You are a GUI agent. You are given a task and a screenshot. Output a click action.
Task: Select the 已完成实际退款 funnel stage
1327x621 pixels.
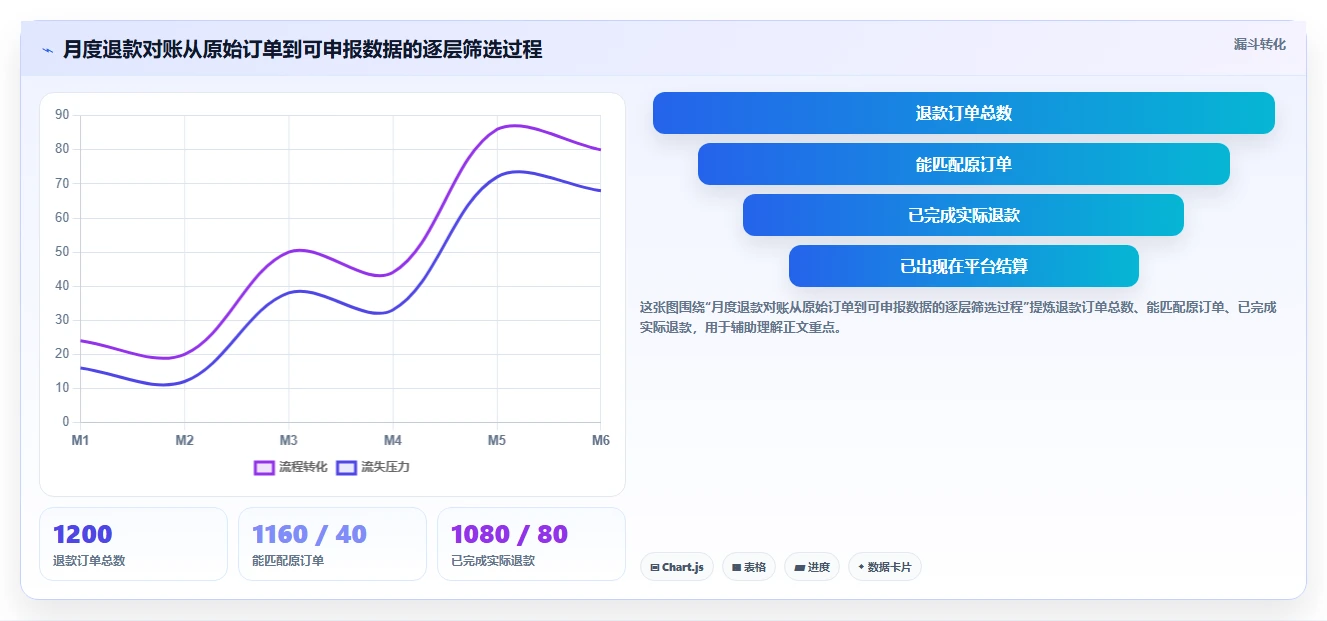point(964,215)
